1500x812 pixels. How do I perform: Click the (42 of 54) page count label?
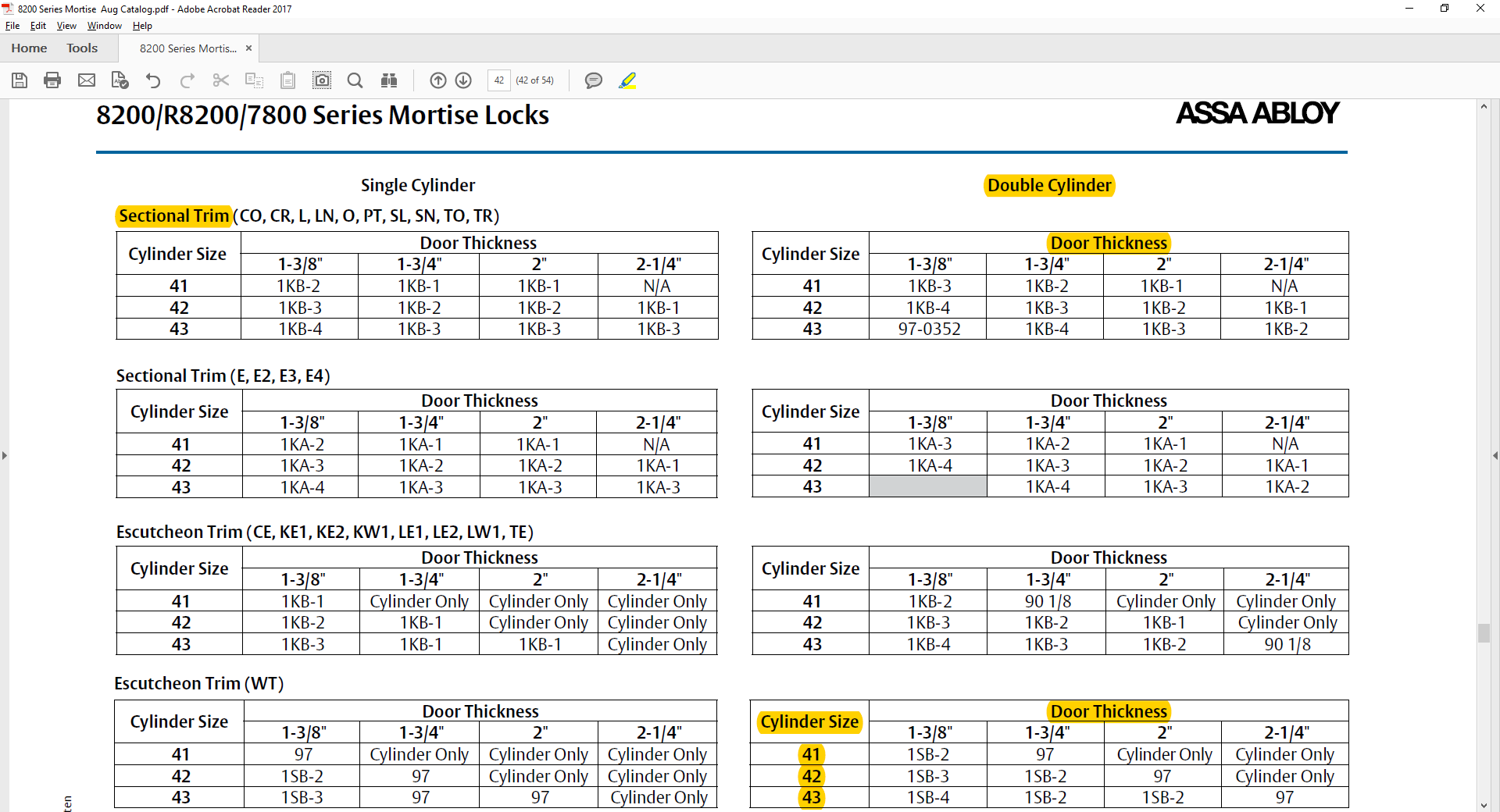coord(534,80)
